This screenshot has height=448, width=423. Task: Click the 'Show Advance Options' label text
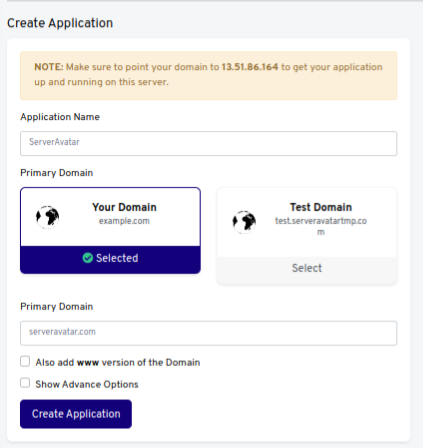pos(87,384)
